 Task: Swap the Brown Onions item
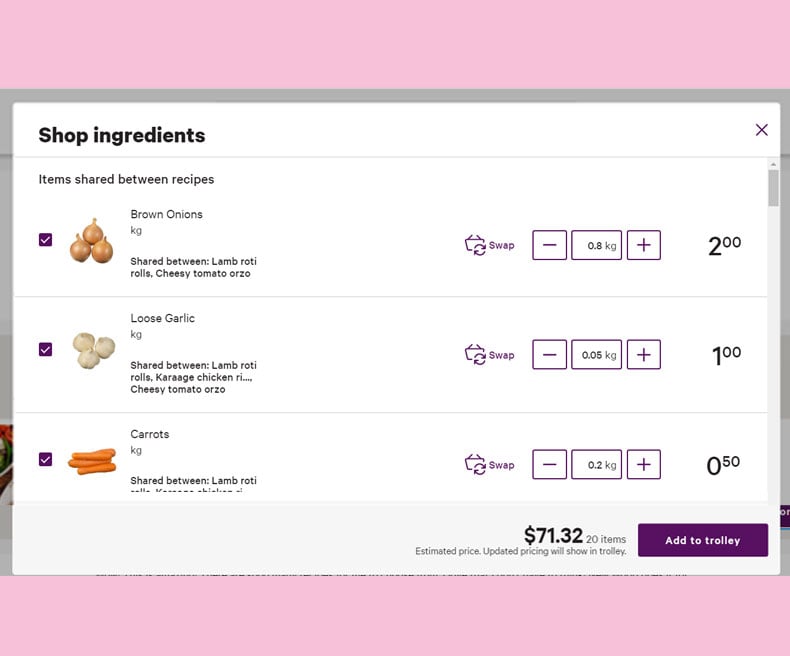pyautogui.click(x=490, y=245)
